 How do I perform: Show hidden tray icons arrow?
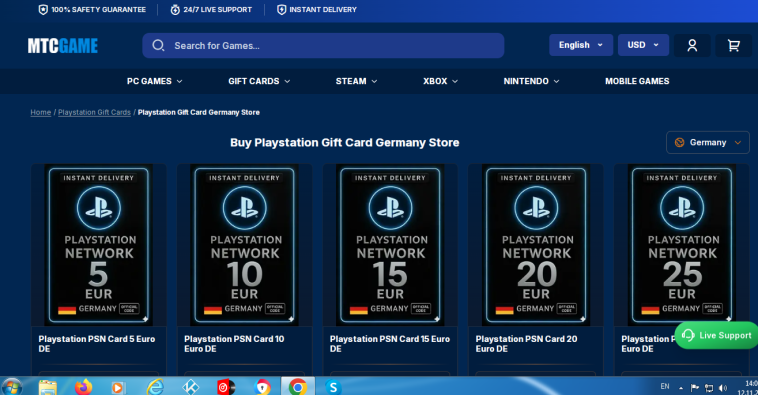click(x=681, y=388)
